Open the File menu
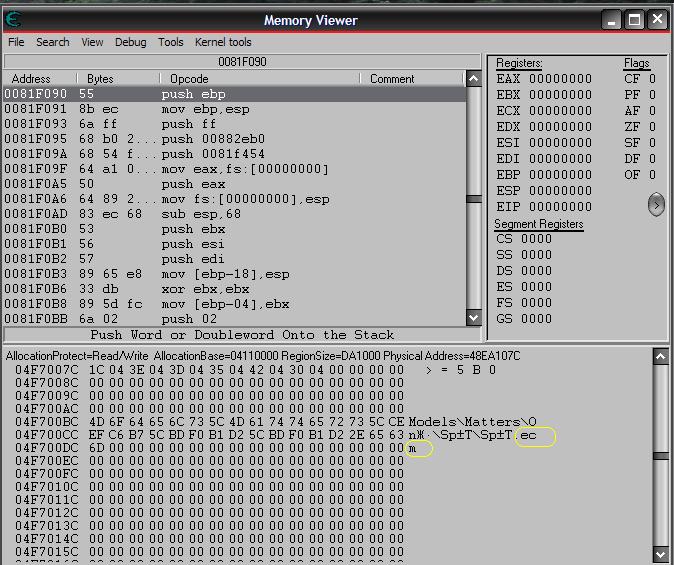This screenshot has width=674, height=565. 16,42
